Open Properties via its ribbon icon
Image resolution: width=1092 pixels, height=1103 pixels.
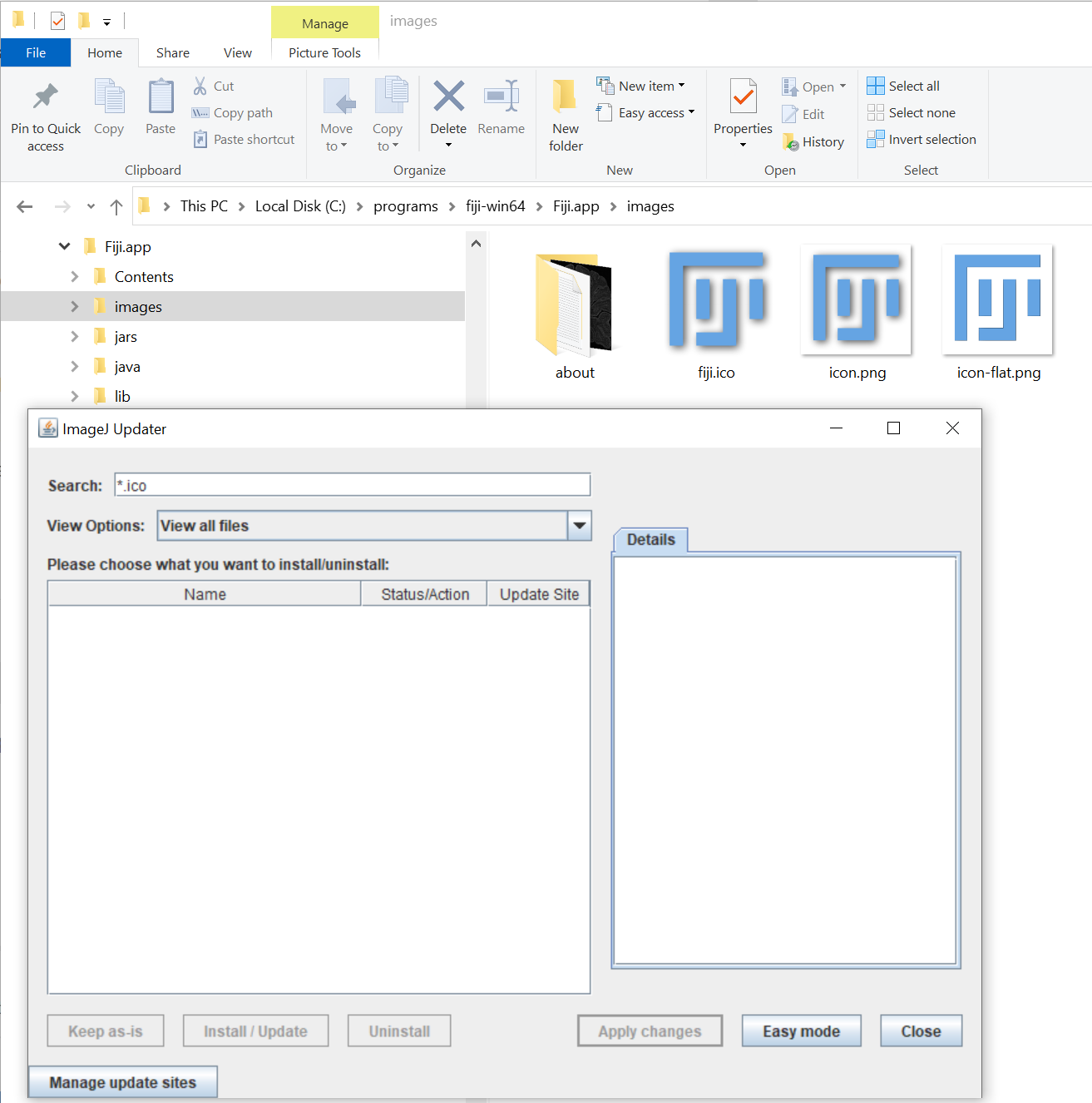tap(742, 96)
